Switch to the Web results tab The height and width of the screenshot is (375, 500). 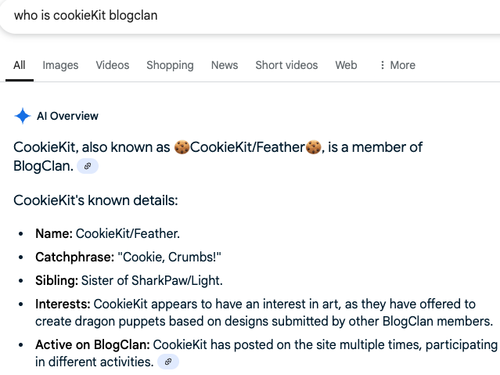(346, 65)
